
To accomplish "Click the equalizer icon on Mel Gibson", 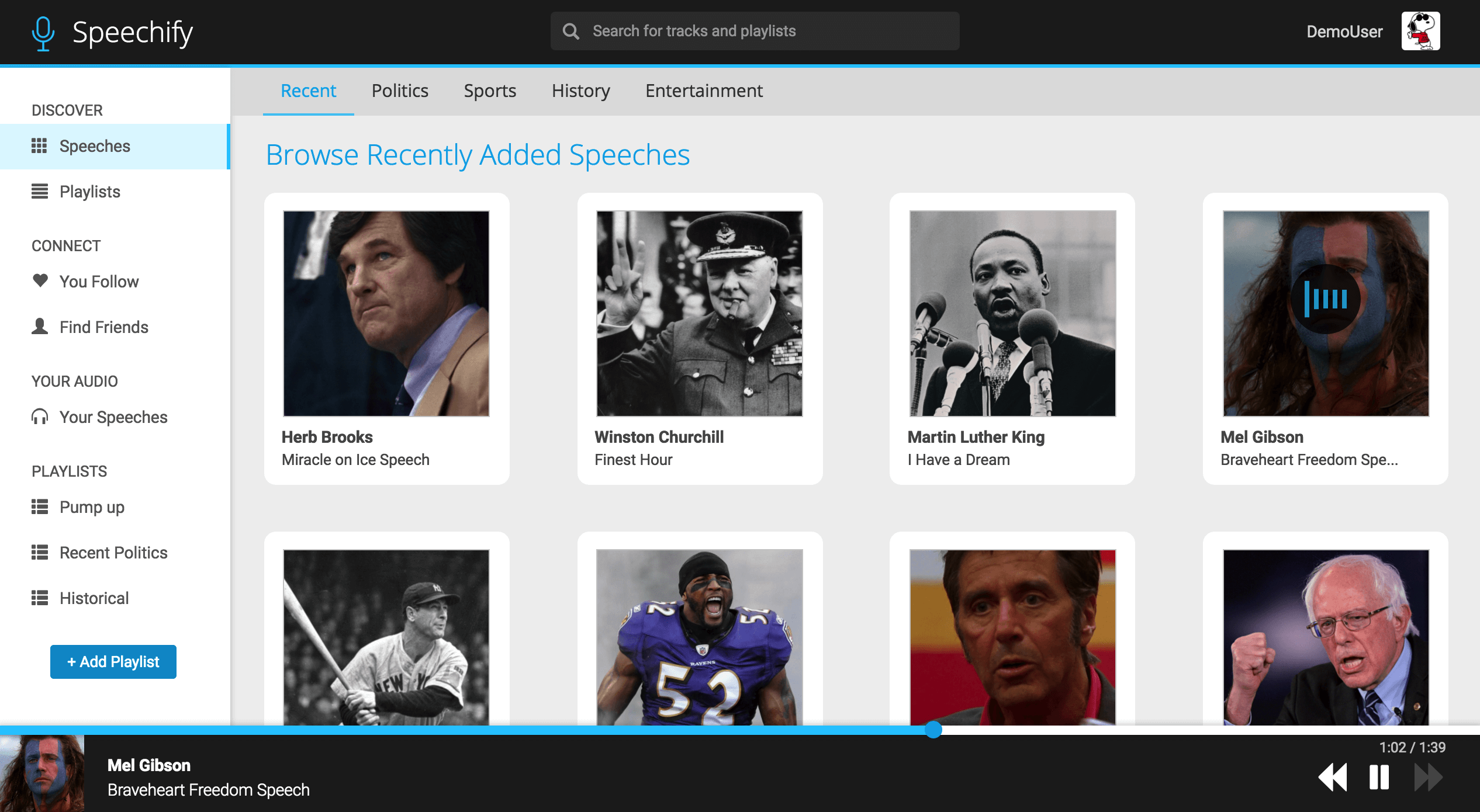I will tap(1325, 299).
